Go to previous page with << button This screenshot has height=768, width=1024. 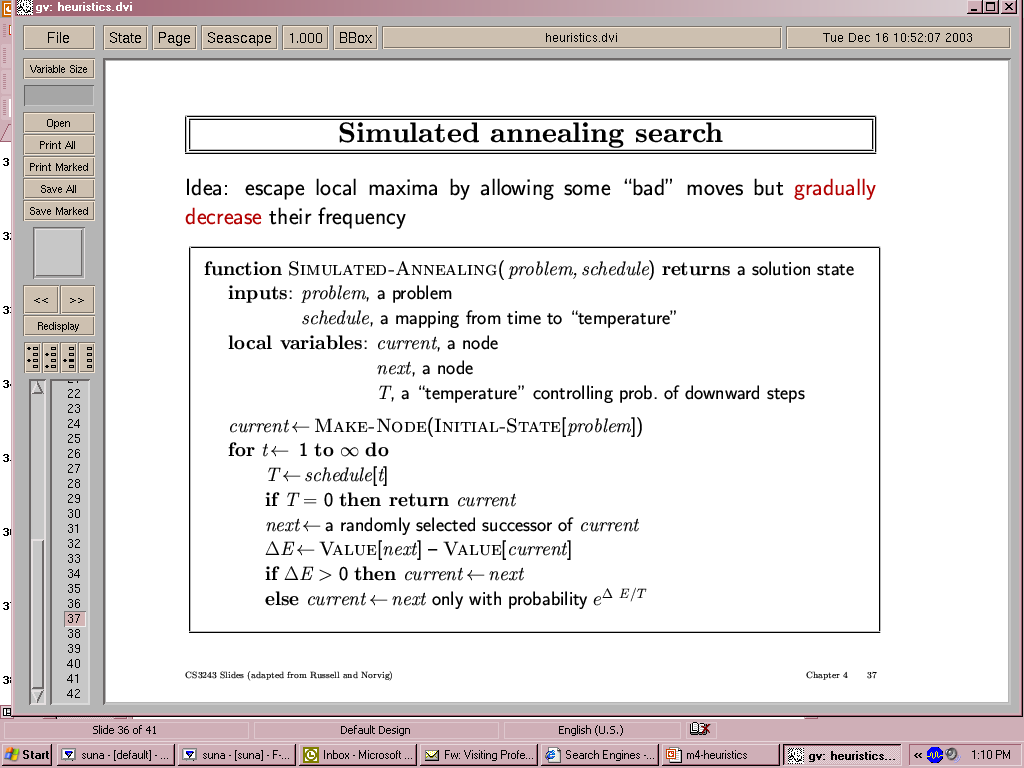click(x=41, y=300)
